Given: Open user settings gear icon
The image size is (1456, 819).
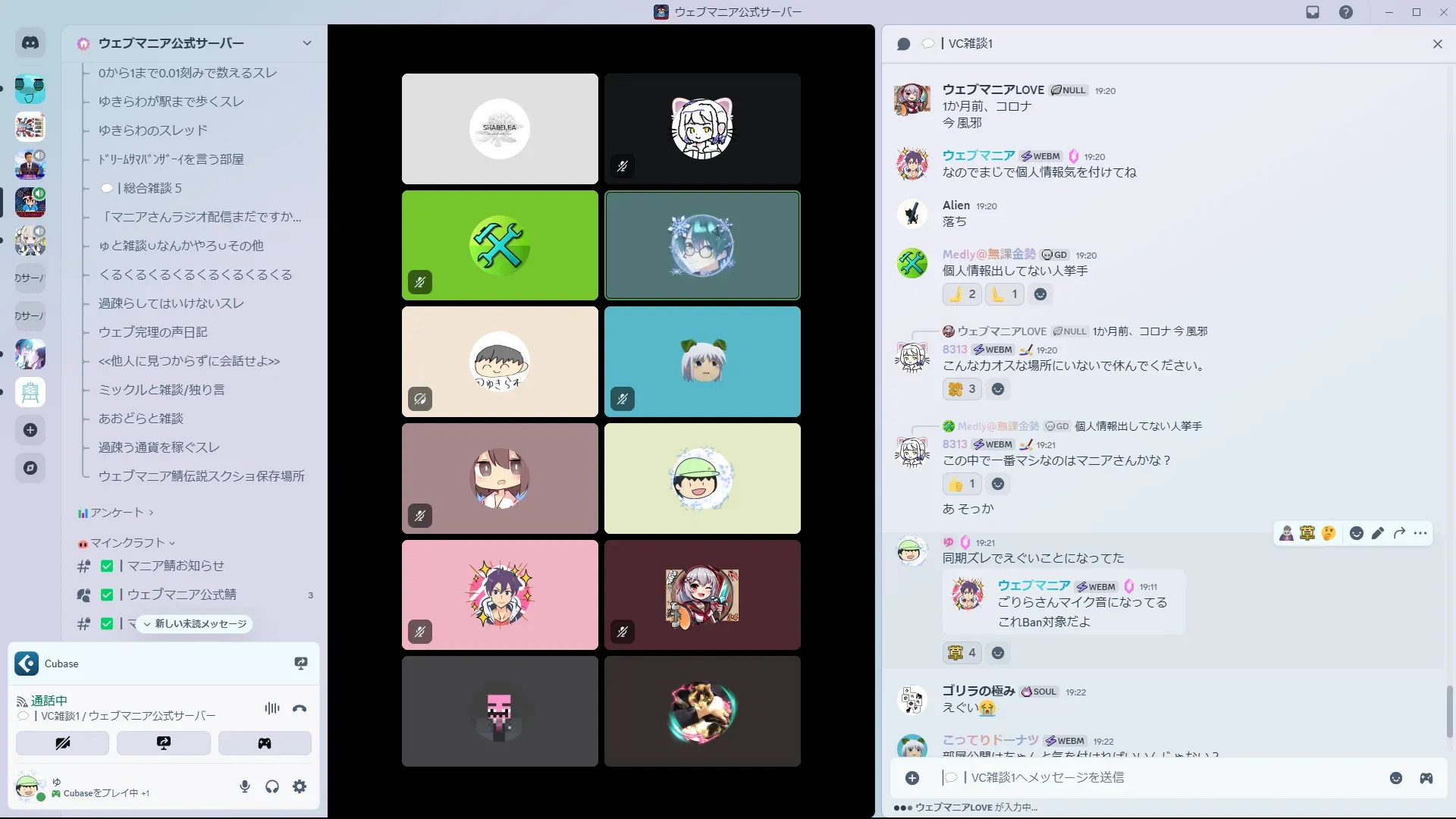Looking at the screenshot, I should coord(300,786).
